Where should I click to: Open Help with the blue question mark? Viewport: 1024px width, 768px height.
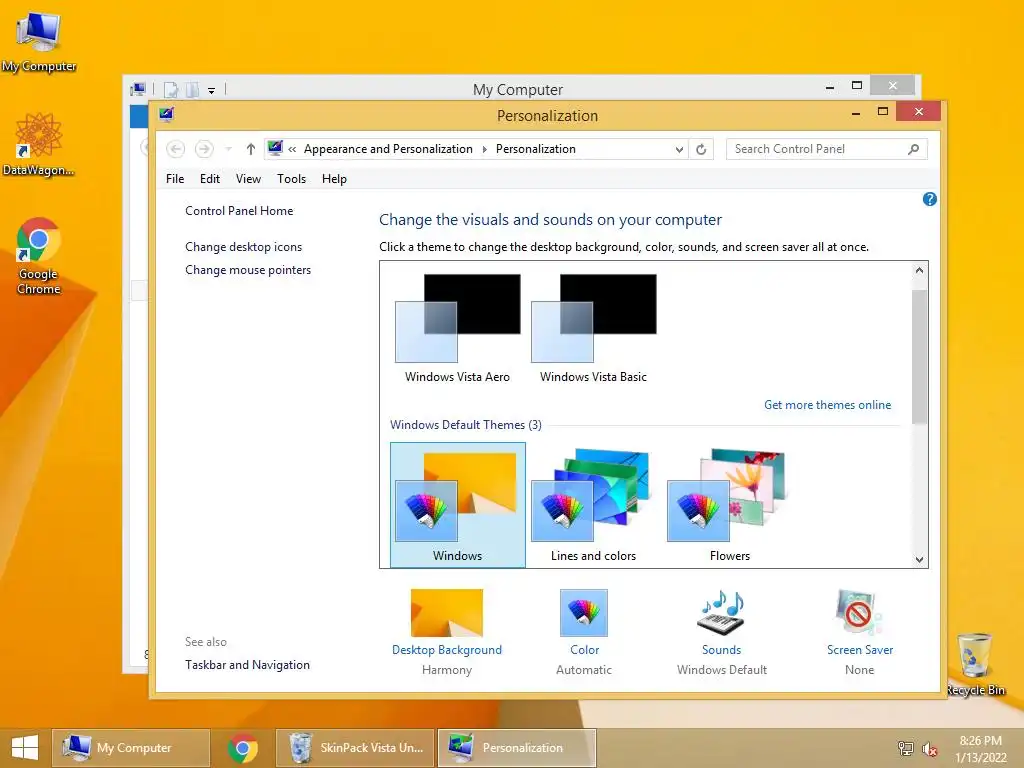pyautogui.click(x=929, y=199)
